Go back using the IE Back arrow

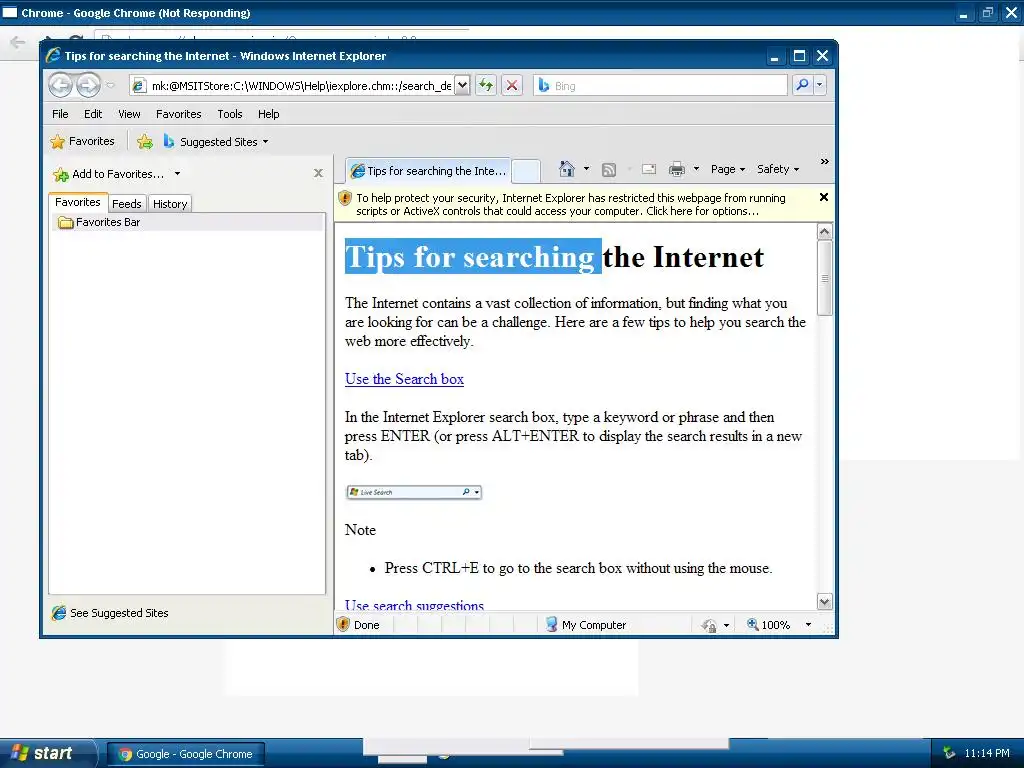61,85
